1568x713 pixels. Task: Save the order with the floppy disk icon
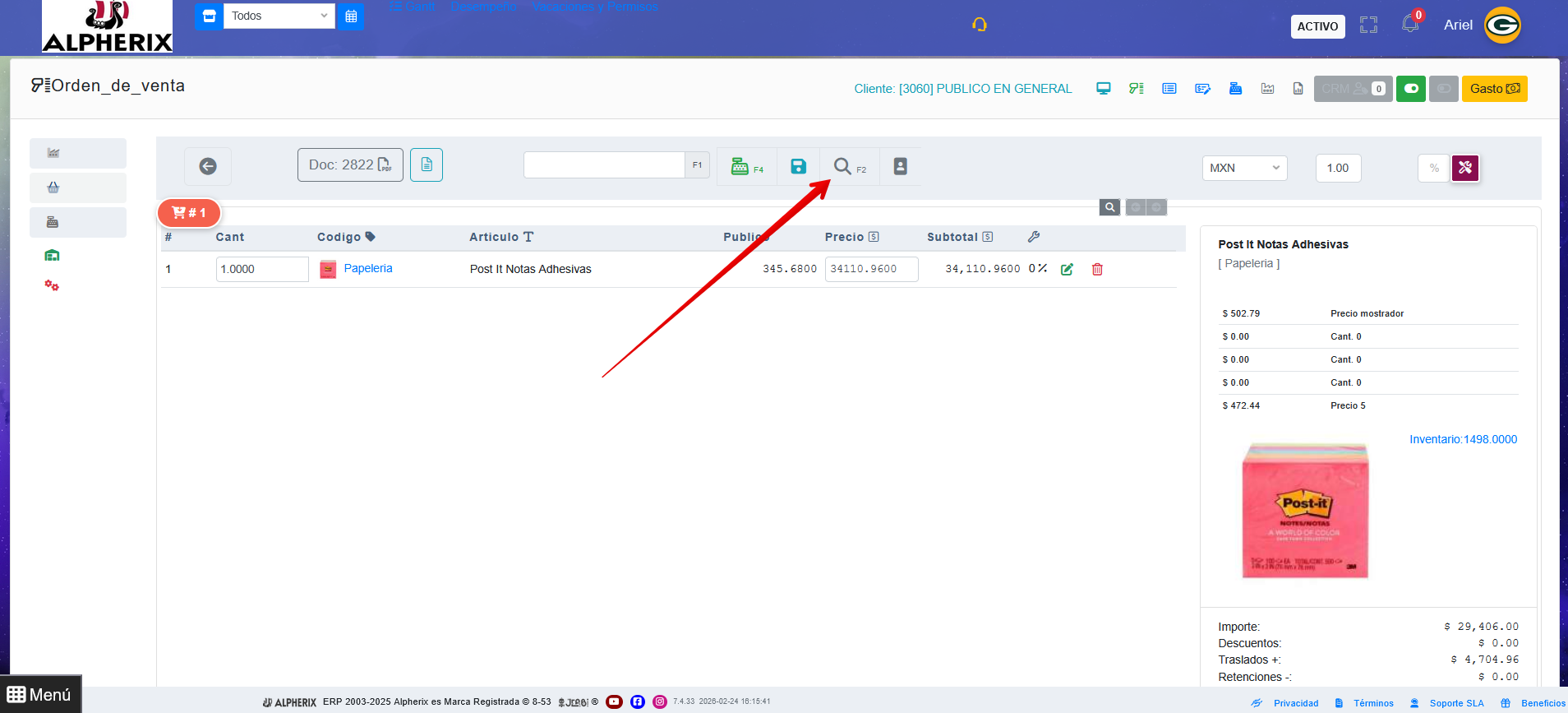tap(798, 166)
